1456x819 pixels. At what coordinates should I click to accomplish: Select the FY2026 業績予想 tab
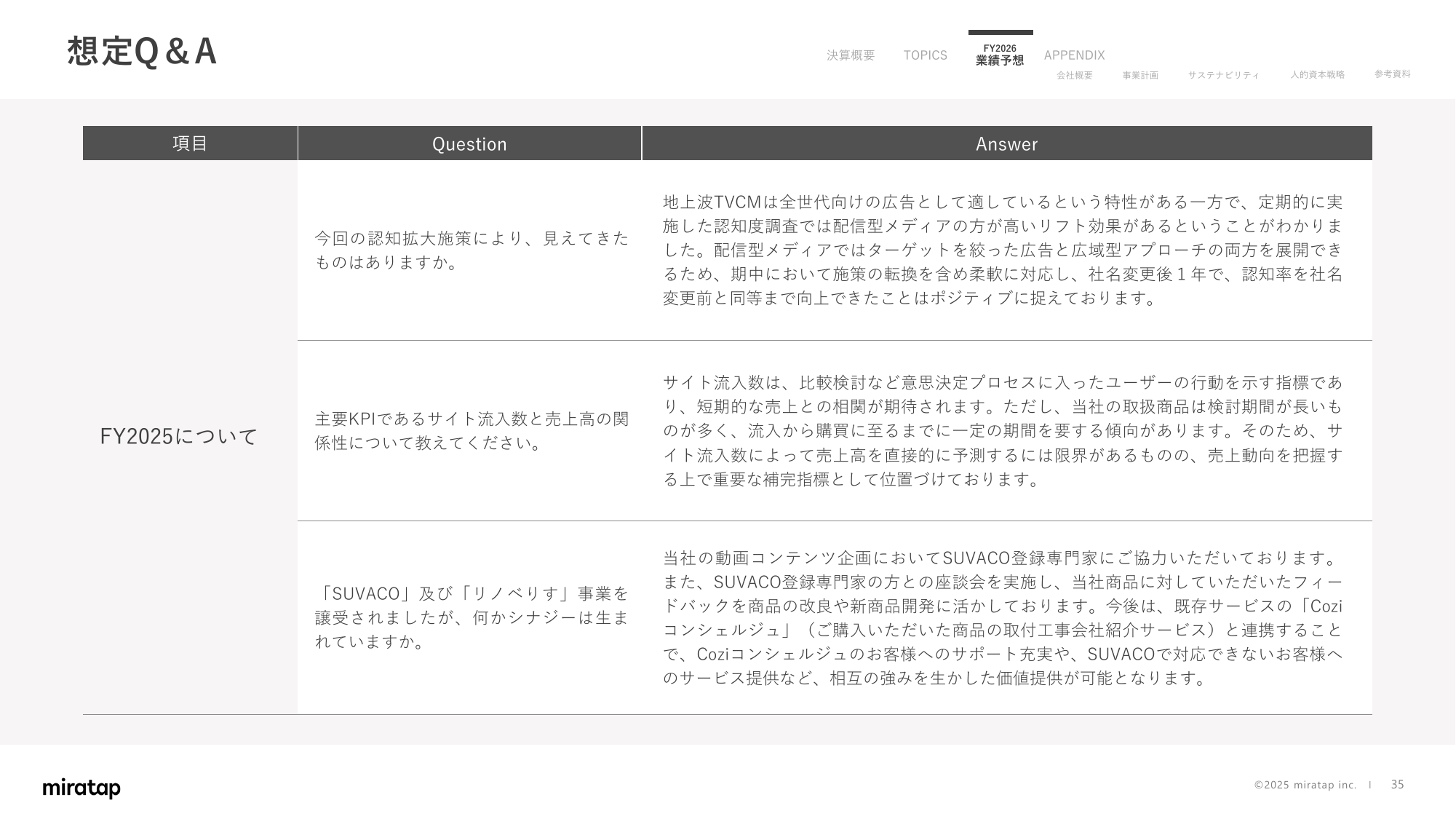[x=999, y=55]
